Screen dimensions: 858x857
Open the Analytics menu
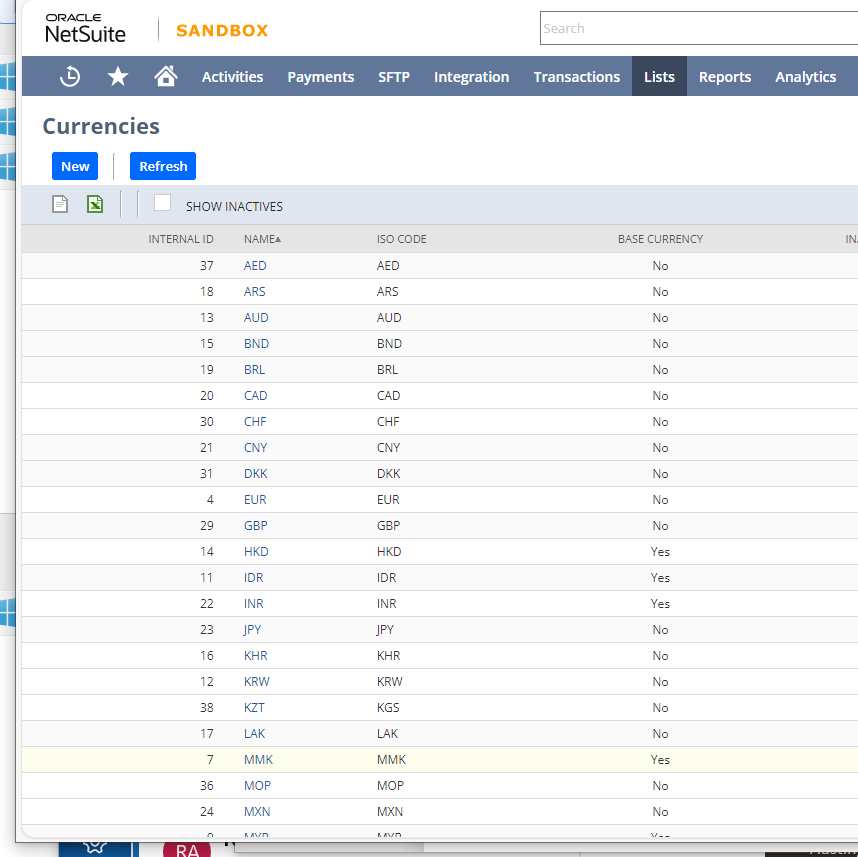(x=805, y=77)
